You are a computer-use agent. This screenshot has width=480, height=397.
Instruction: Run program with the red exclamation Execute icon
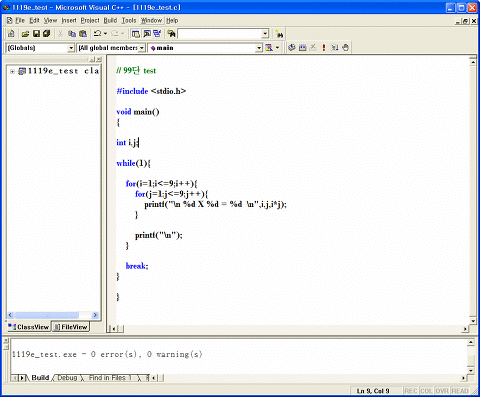click(324, 48)
